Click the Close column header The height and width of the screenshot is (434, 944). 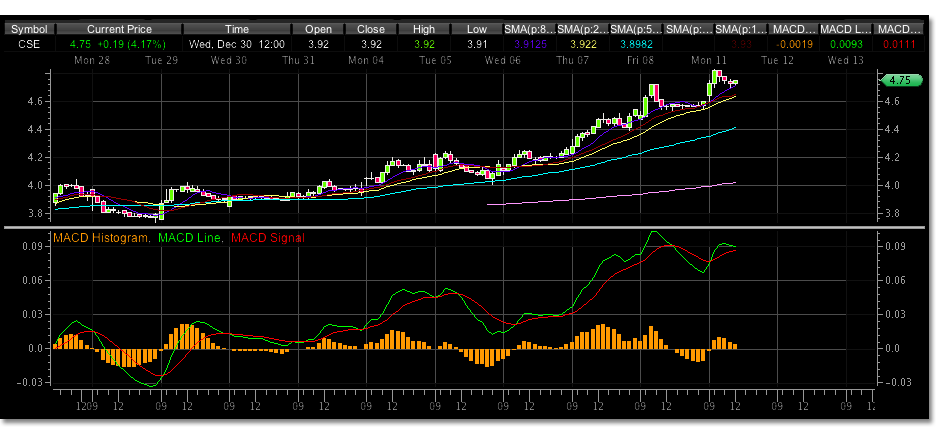pyautogui.click(x=370, y=30)
